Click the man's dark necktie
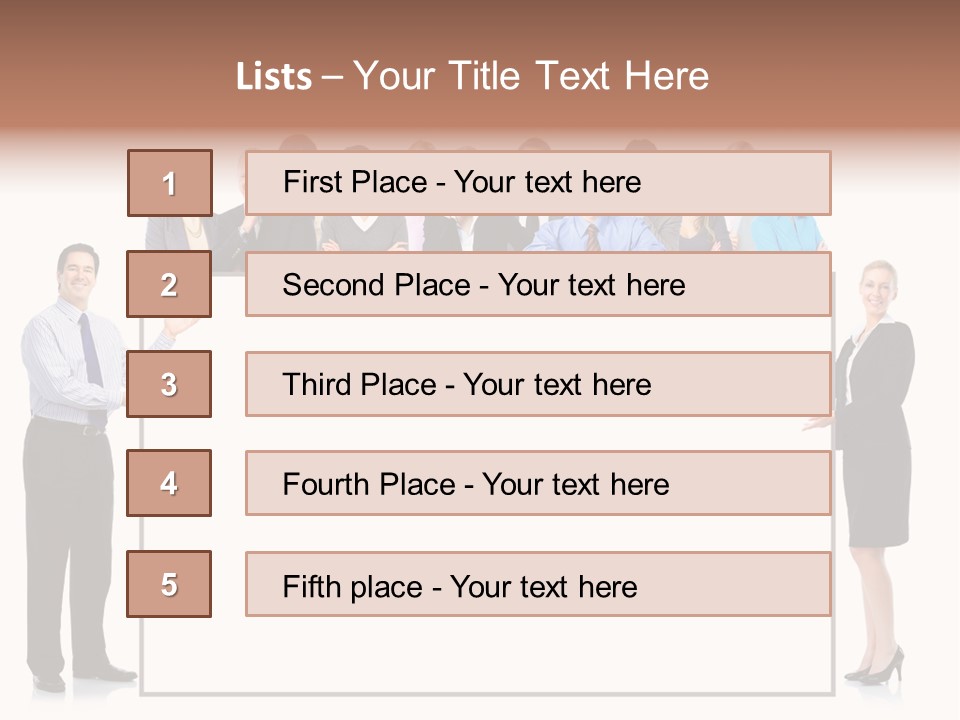This screenshot has width=960, height=720. 90,350
